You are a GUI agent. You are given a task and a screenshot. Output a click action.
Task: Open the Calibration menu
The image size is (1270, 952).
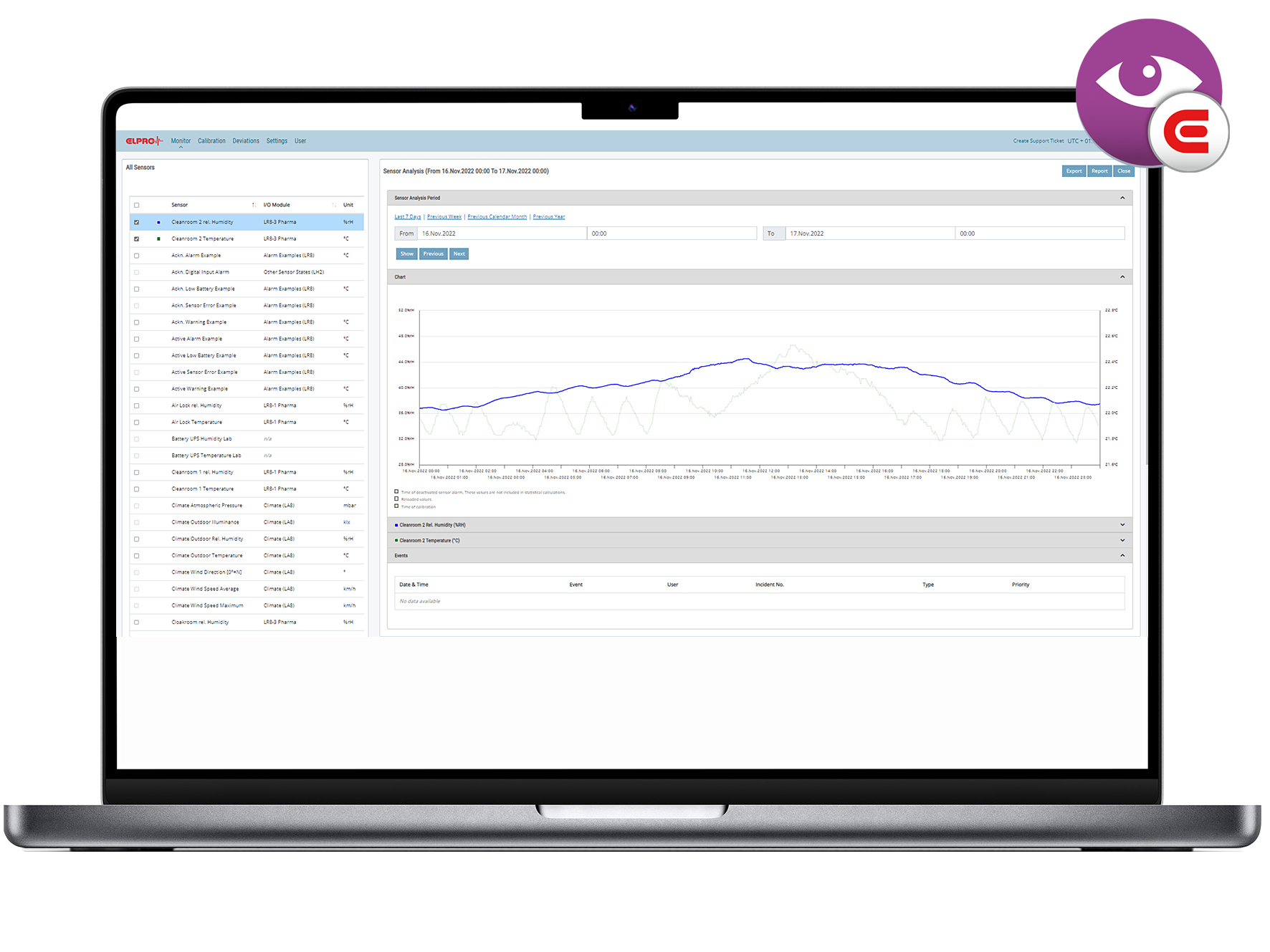coord(211,141)
